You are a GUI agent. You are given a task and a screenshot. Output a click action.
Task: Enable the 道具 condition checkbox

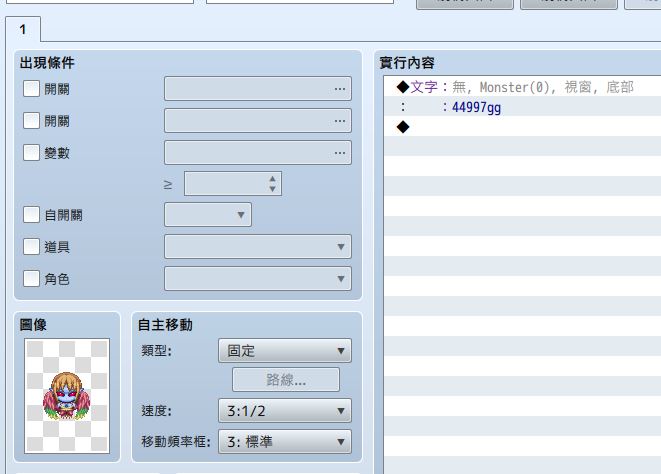31,247
